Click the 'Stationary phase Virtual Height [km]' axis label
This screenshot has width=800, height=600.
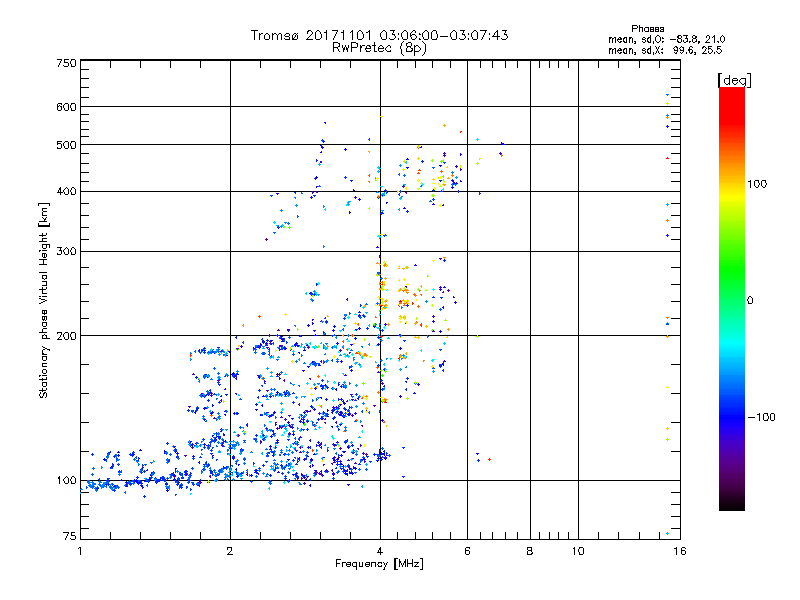coord(43,301)
